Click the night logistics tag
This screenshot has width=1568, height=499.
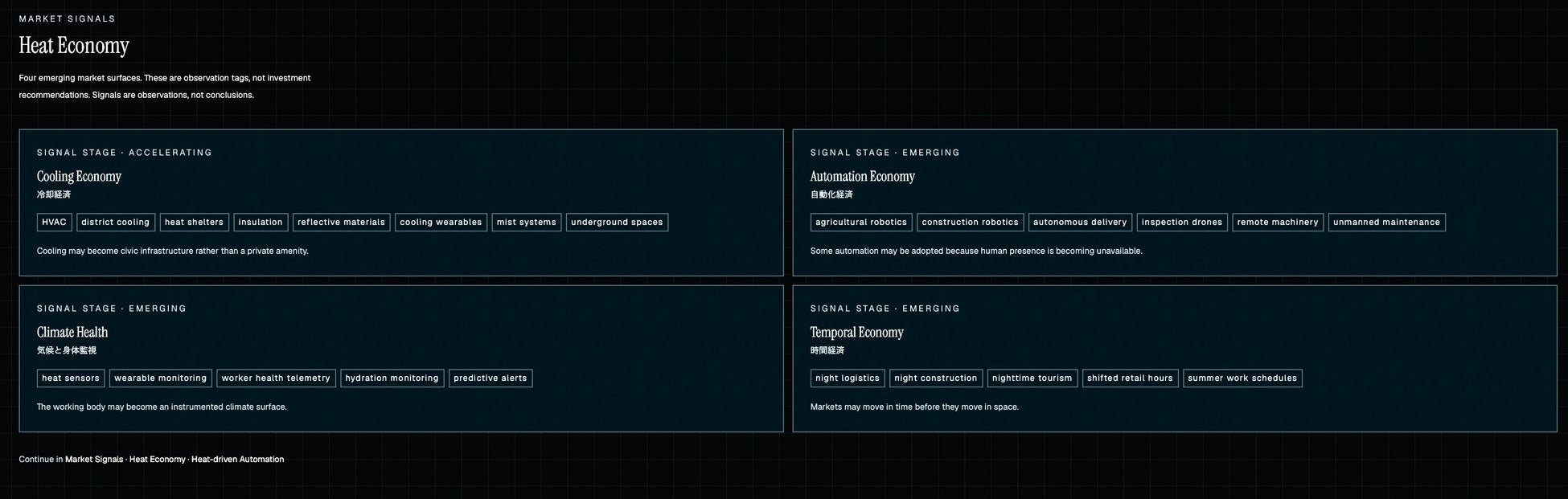click(x=848, y=378)
